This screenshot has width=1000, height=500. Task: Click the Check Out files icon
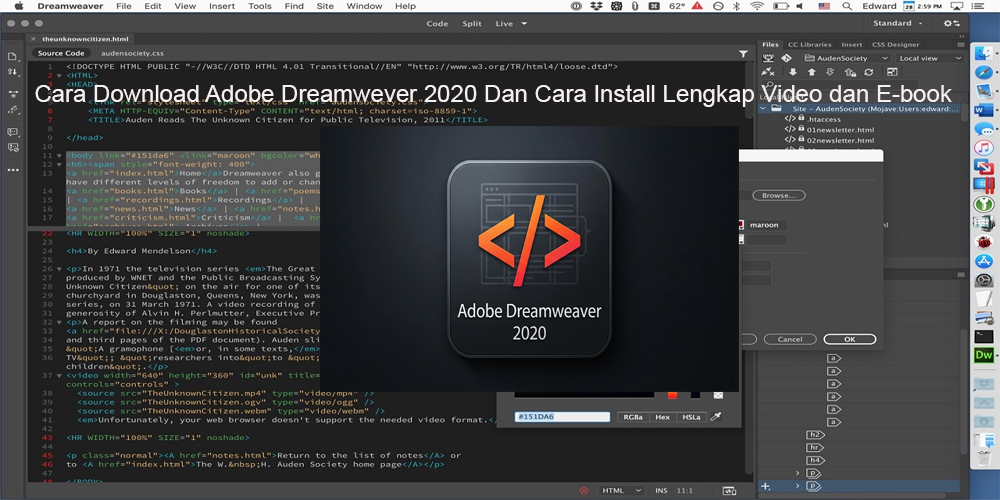coord(830,72)
